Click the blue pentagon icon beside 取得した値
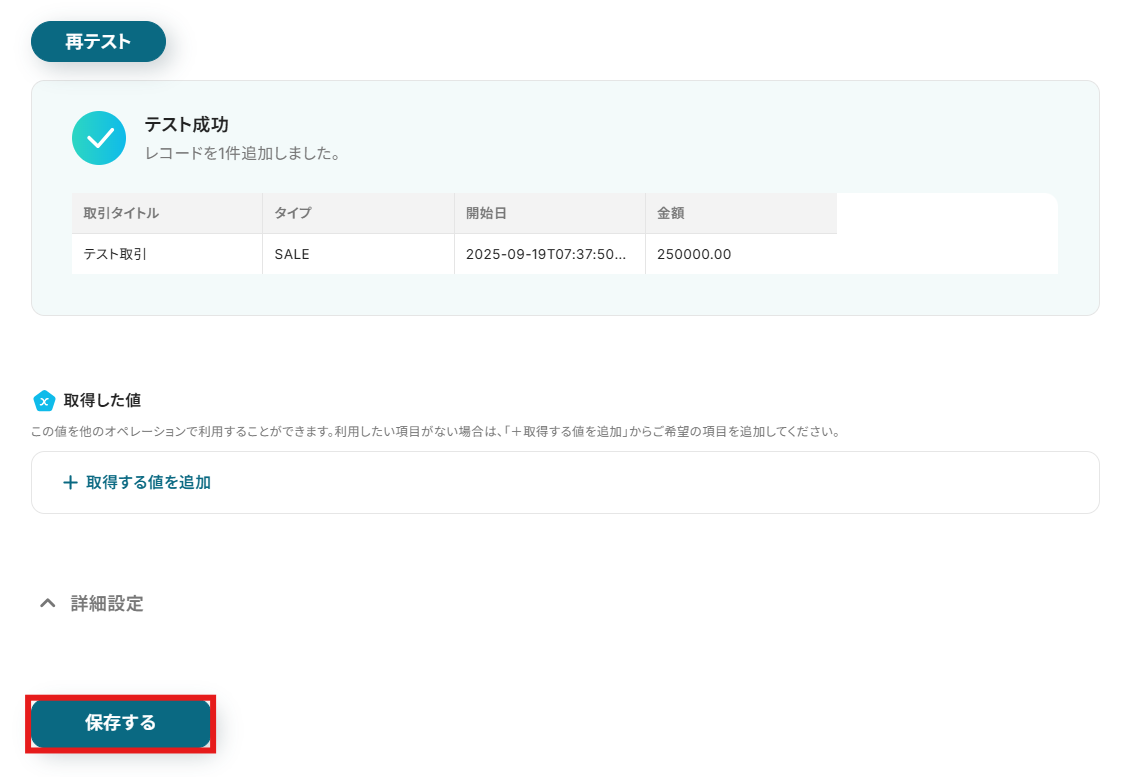Image resolution: width=1129 pixels, height=777 pixels. [x=44, y=400]
